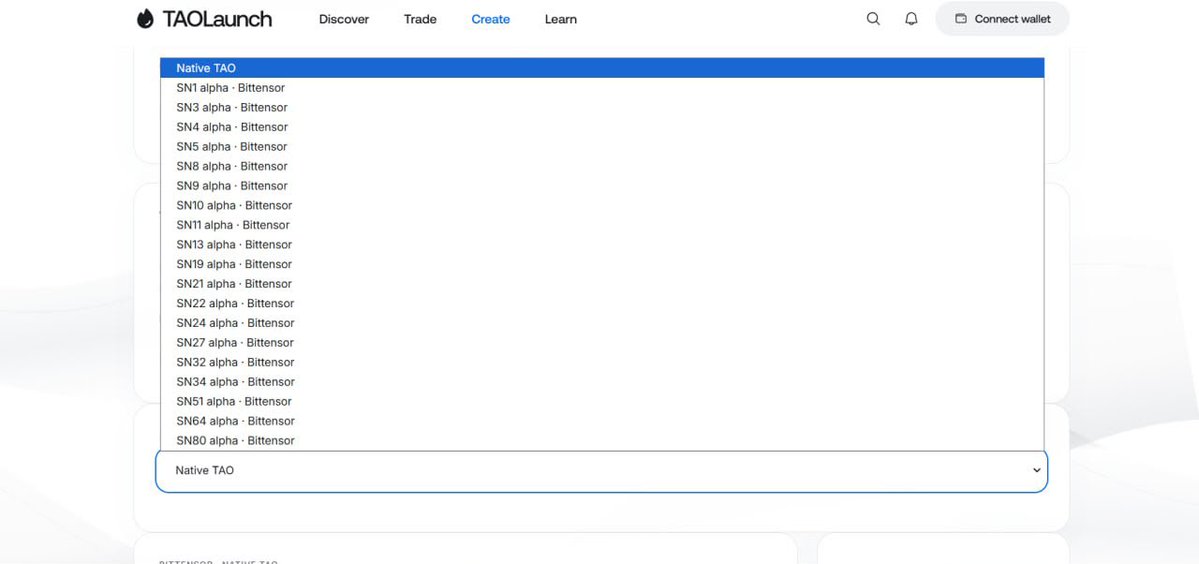Choose SN22 alpha · Bittensor entry
The image size is (1199, 564).
tap(603, 303)
